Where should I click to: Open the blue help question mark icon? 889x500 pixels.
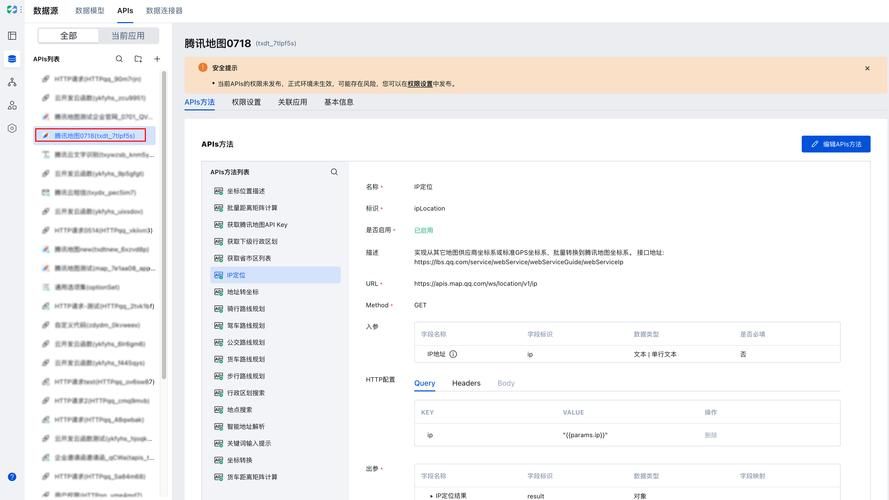[x=12, y=477]
